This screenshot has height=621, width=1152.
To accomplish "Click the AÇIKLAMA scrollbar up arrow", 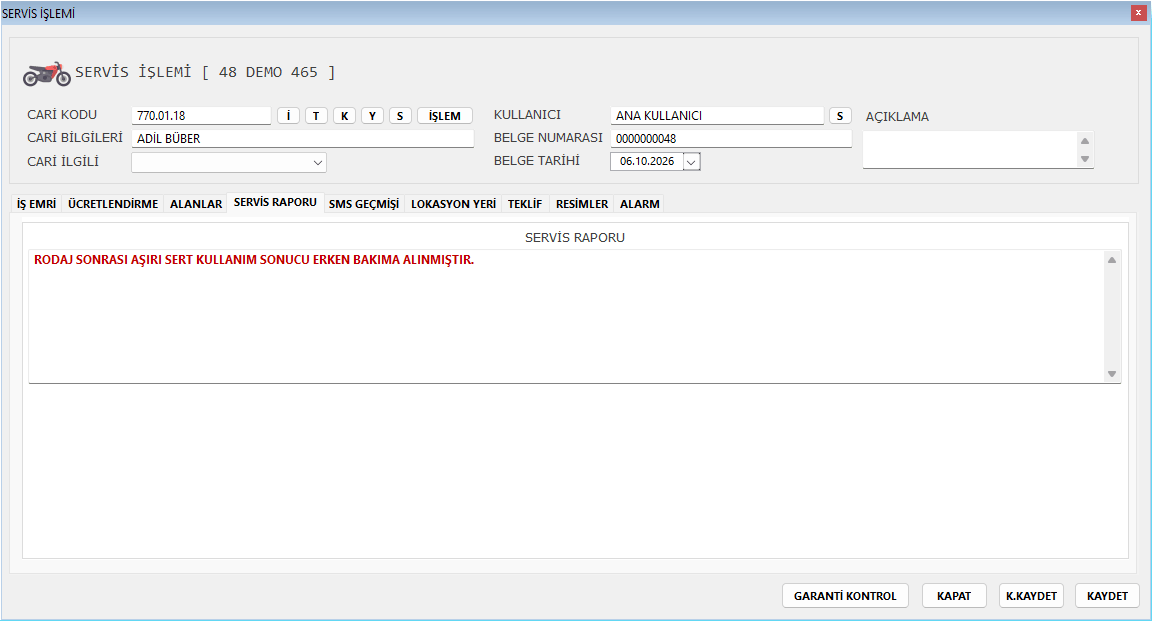I will 1085,140.
